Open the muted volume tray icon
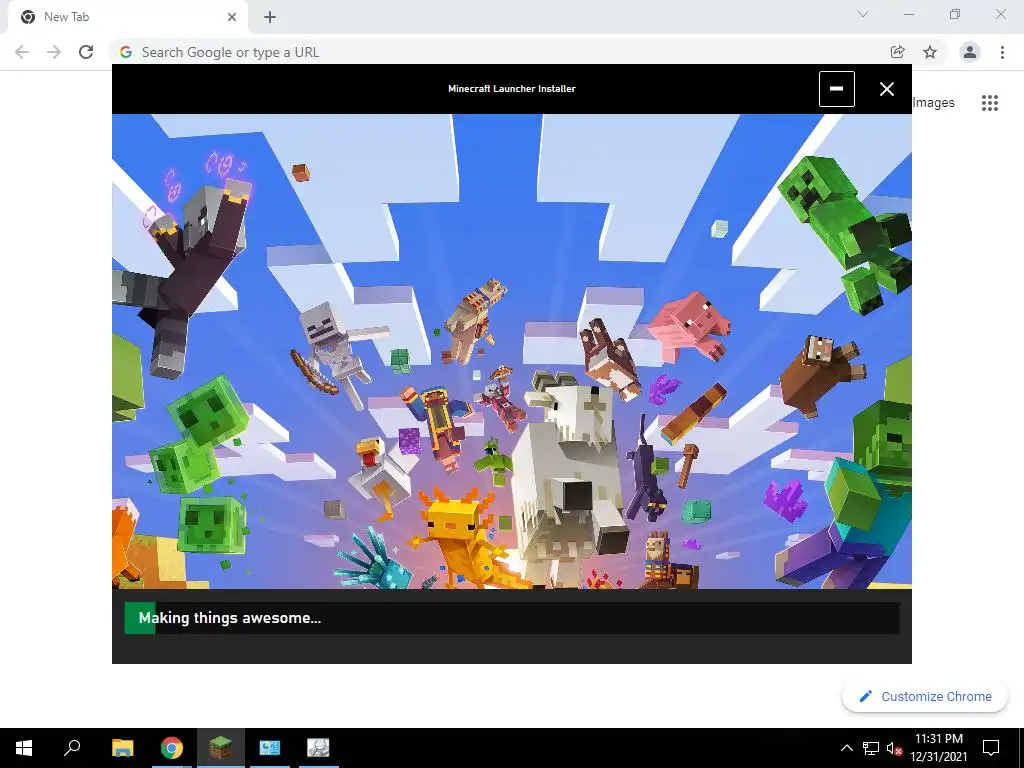This screenshot has height=768, width=1024. [x=894, y=748]
